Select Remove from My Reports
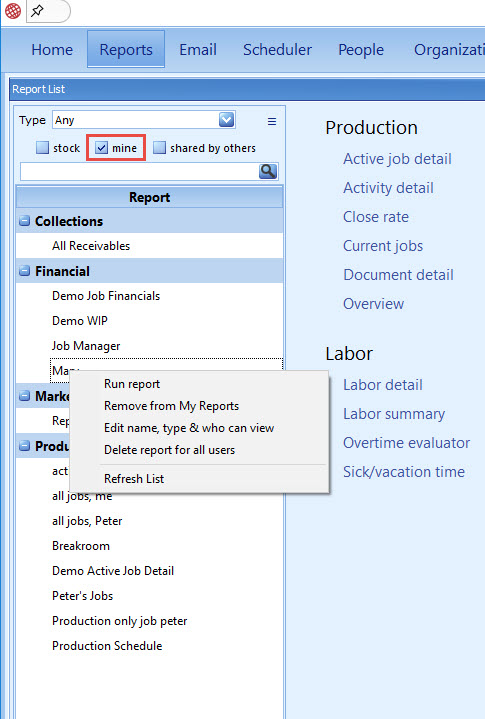Image resolution: width=485 pixels, height=719 pixels. [x=171, y=406]
